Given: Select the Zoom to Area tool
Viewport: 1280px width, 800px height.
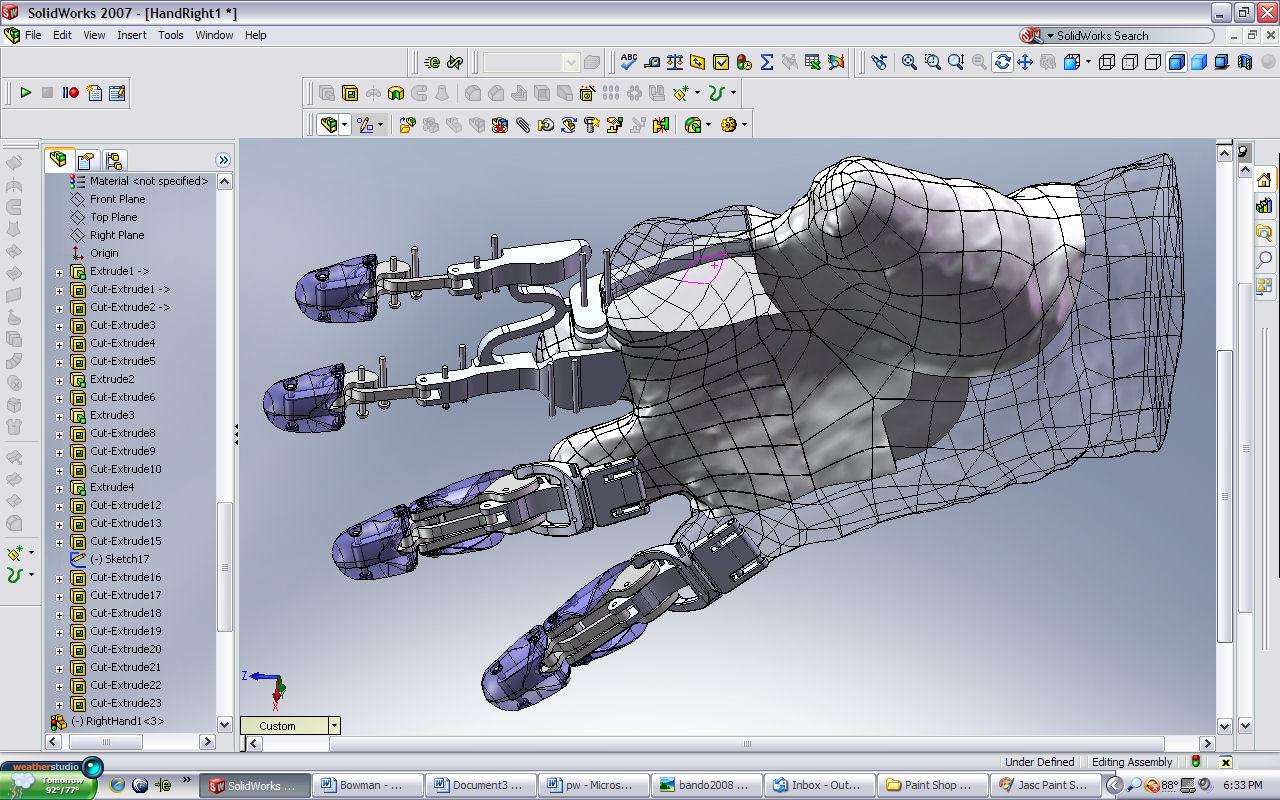Looking at the screenshot, I should click(931, 62).
